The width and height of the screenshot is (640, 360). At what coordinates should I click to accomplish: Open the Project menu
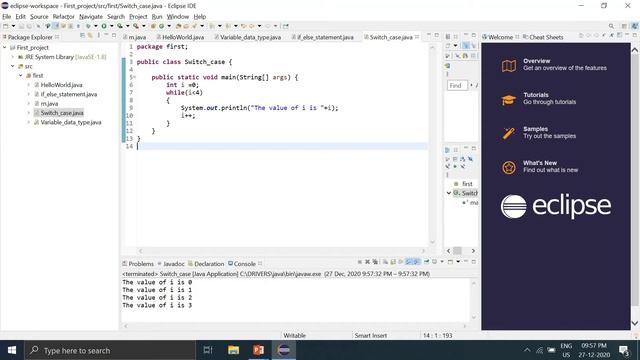tap(138, 17)
